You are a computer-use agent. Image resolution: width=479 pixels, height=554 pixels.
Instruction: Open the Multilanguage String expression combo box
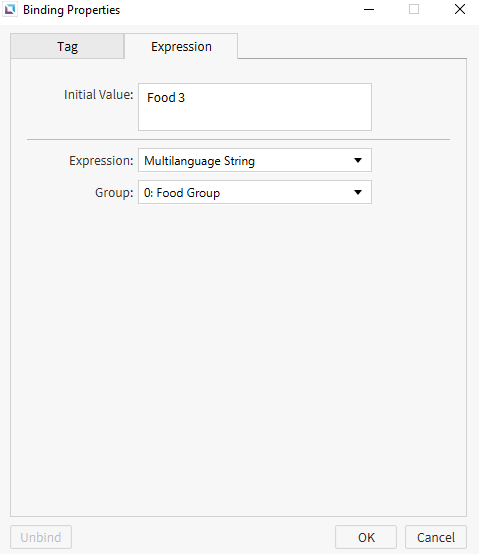click(255, 160)
